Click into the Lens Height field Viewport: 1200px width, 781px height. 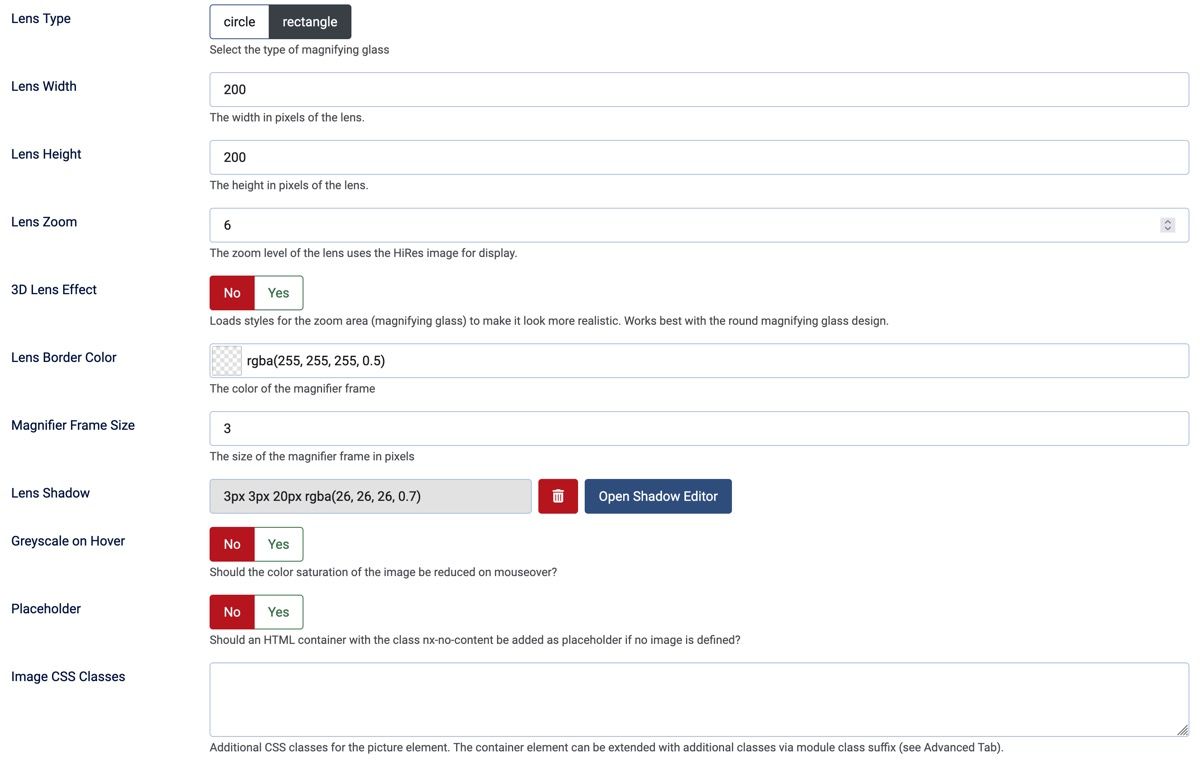pos(698,157)
